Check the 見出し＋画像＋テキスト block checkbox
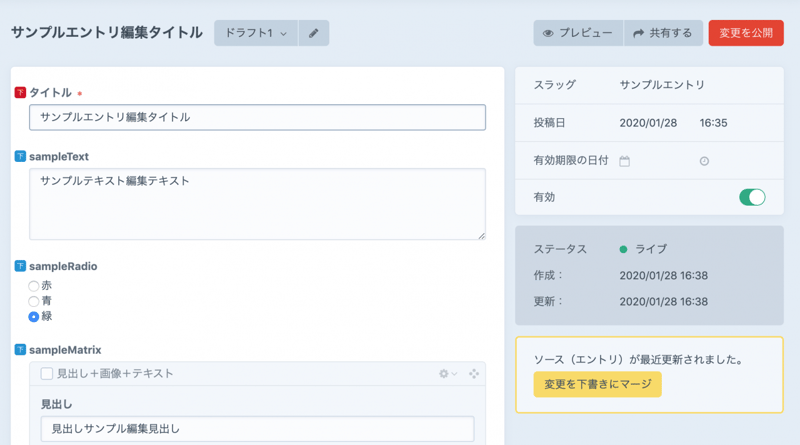The height and width of the screenshot is (445, 800). point(47,373)
